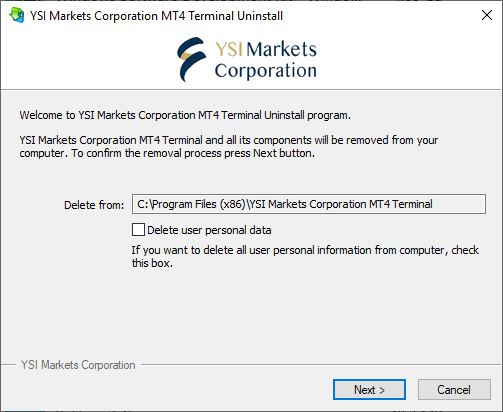Click the green uninstaller icon in title bar
The height and width of the screenshot is (412, 503).
[x=17, y=15]
